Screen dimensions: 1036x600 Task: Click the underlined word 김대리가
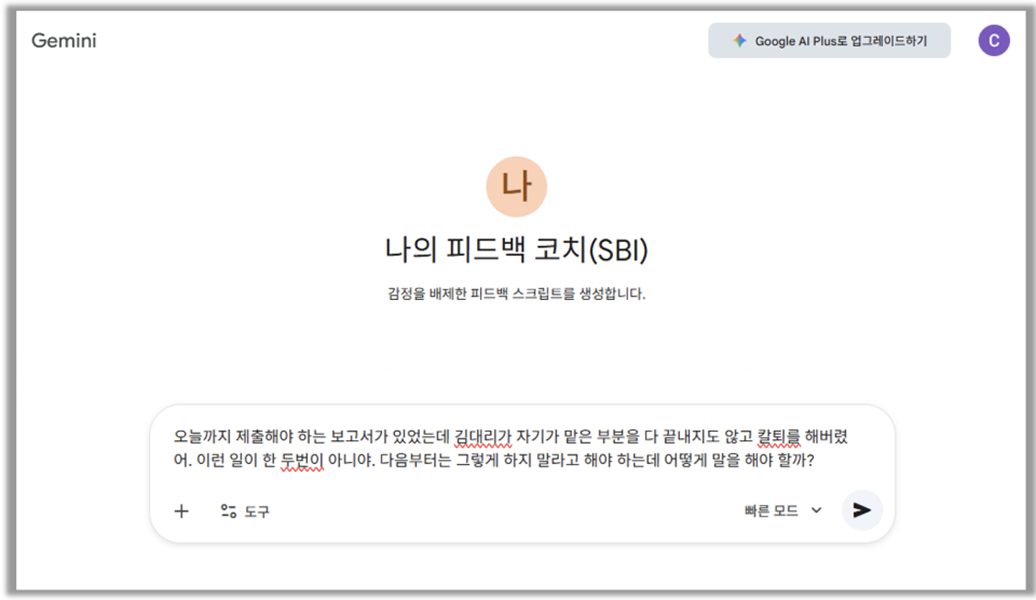(x=483, y=437)
